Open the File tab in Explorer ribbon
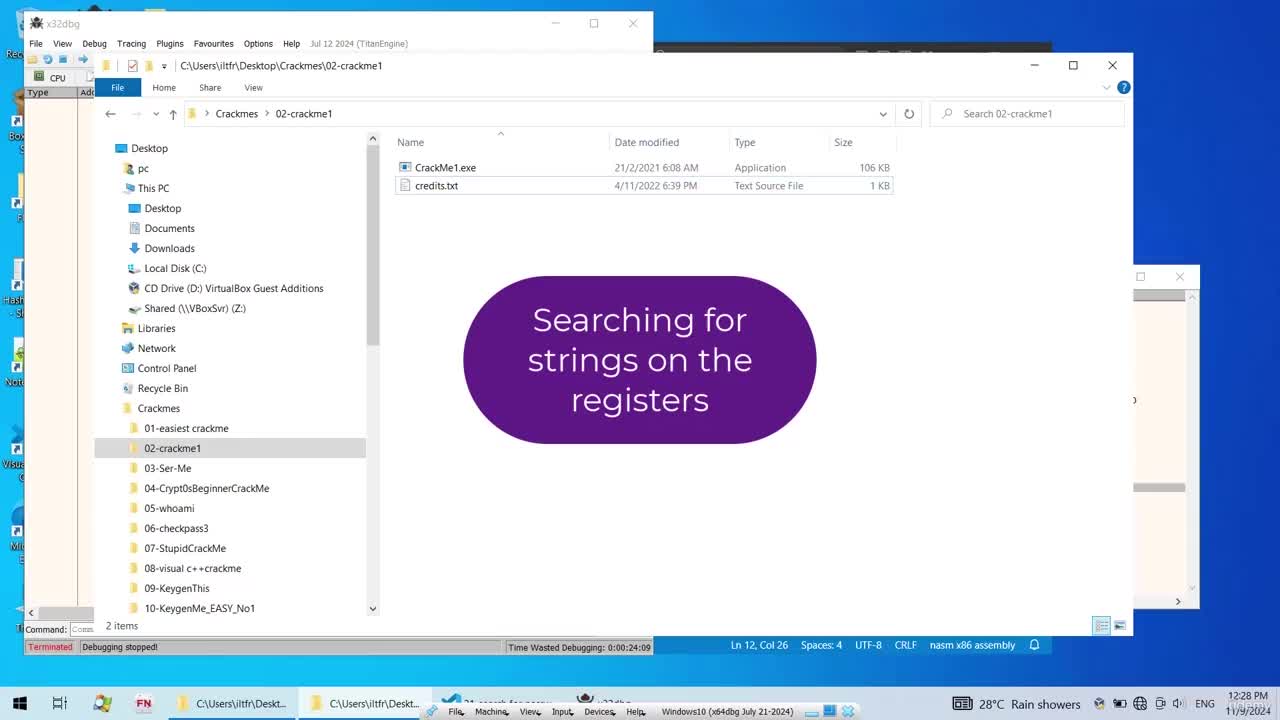Image resolution: width=1280 pixels, height=720 pixels. 117,88
